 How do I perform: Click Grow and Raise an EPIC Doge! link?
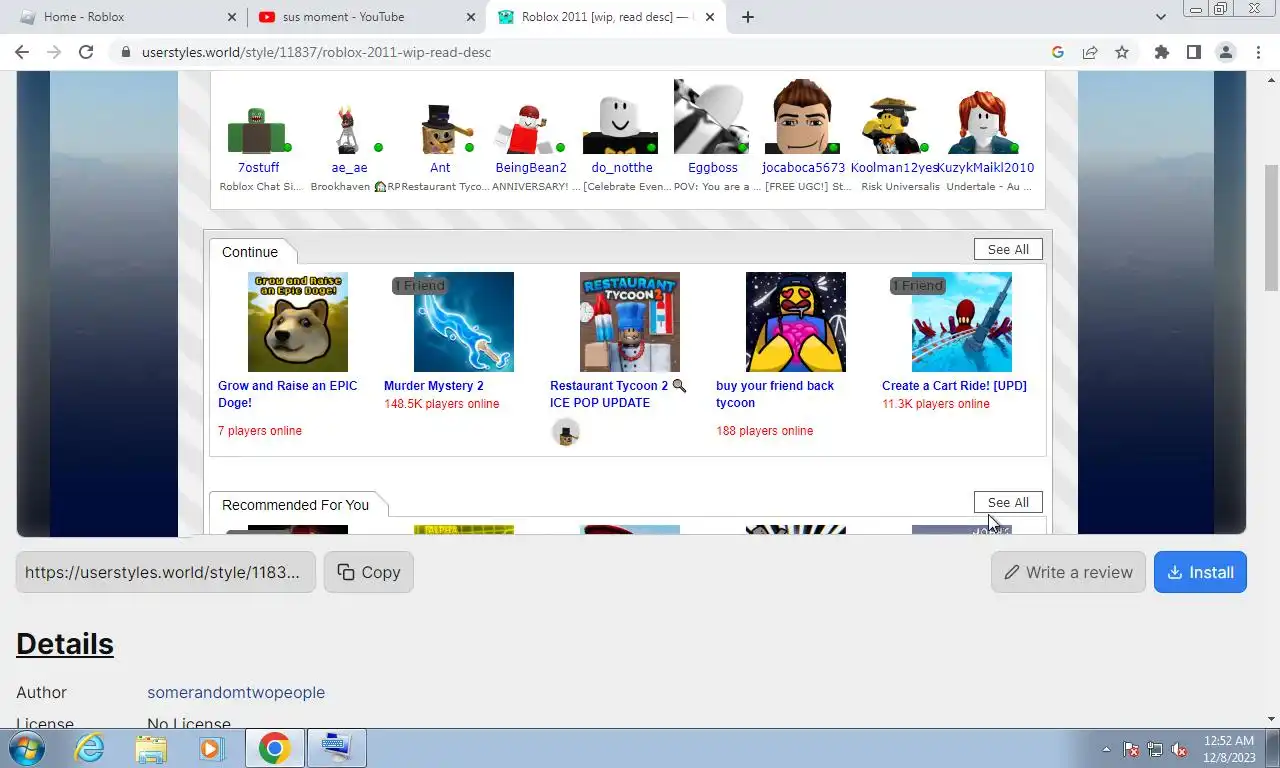[287, 394]
